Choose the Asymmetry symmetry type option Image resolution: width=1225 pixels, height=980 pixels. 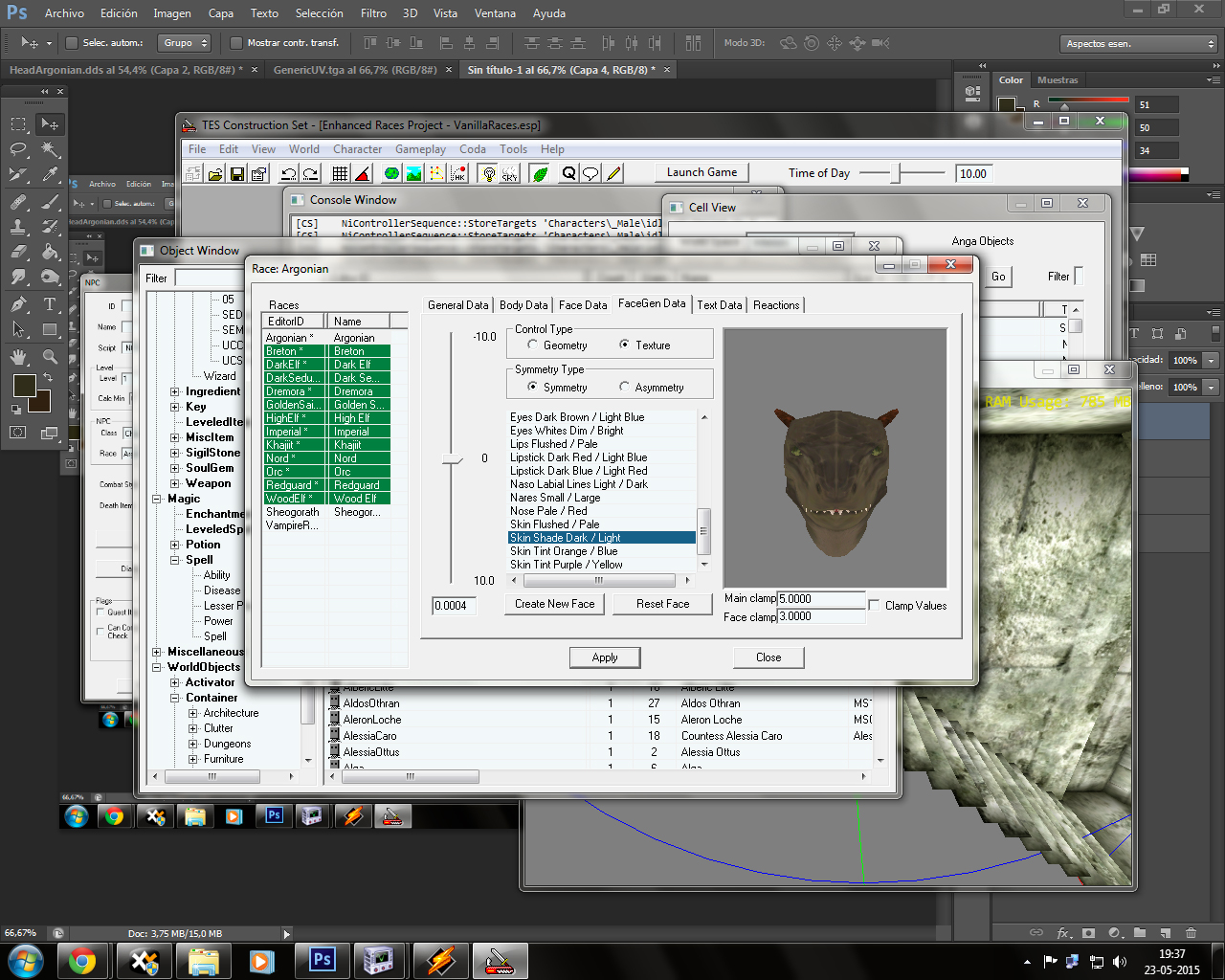click(x=624, y=388)
